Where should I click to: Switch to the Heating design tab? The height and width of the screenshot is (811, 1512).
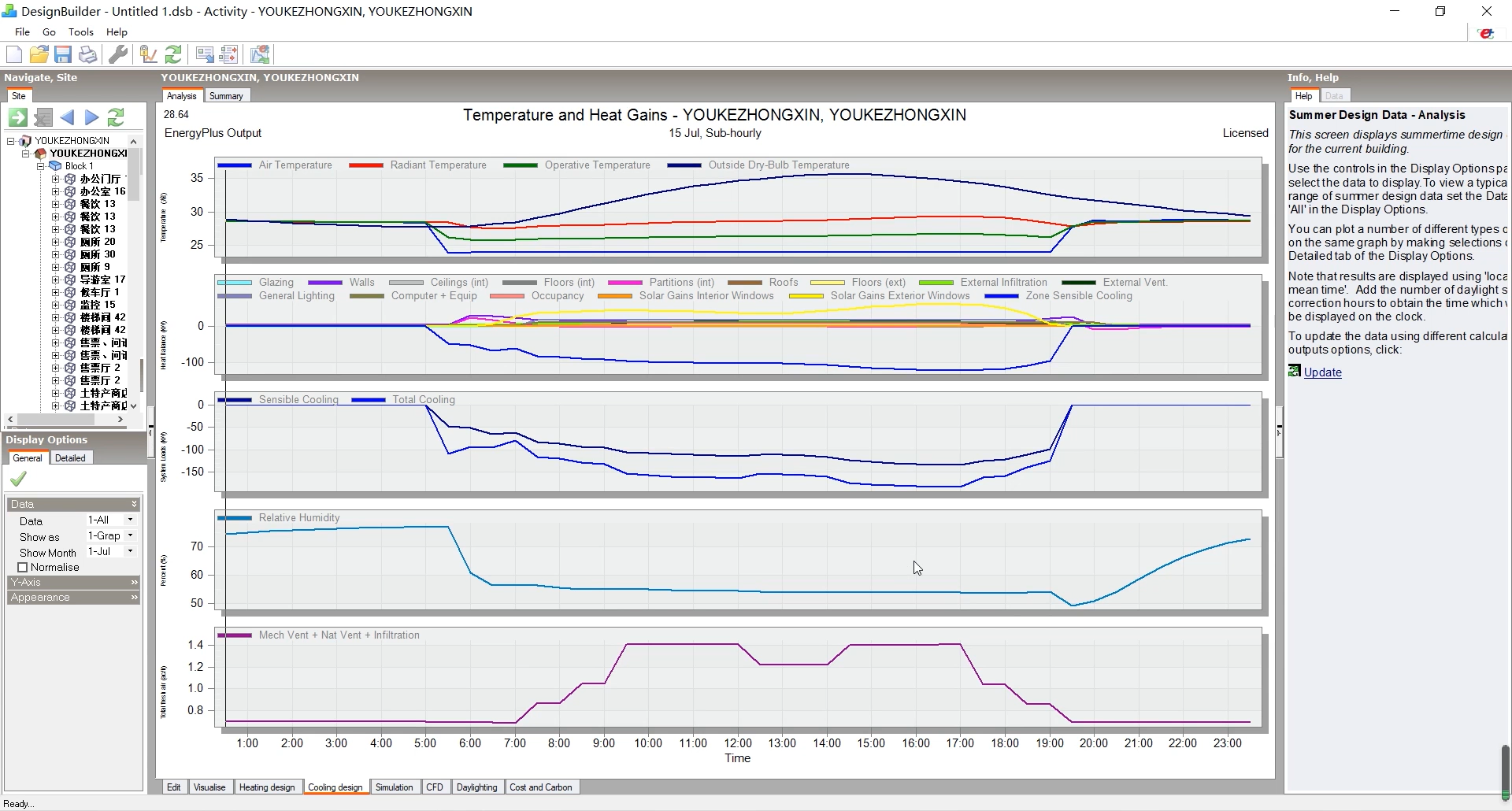pos(267,787)
